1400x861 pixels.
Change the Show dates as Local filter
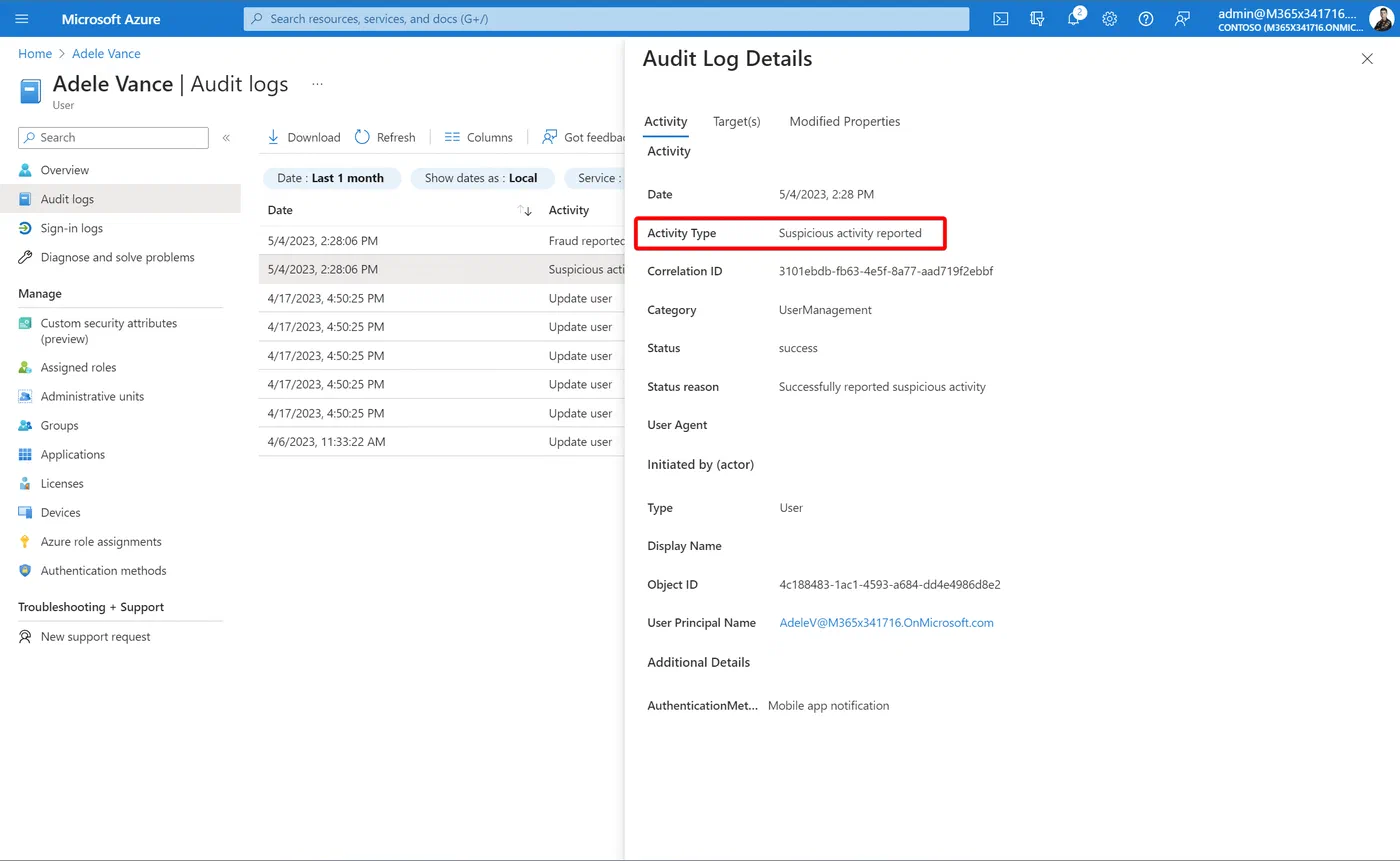click(482, 178)
